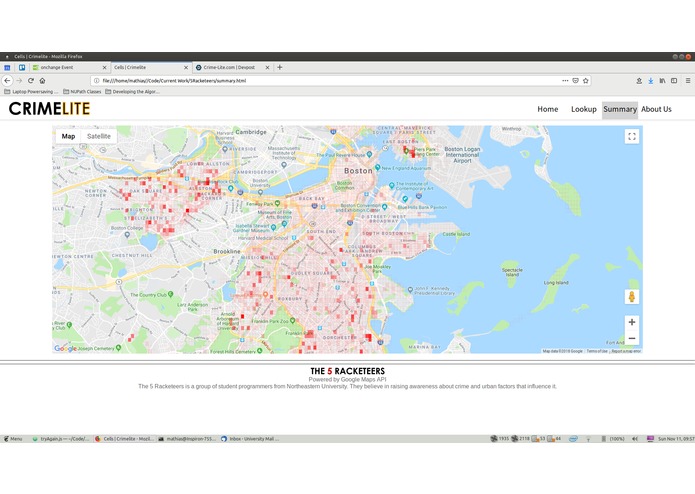
Task: Click the JFK Presidential Library marker
Action: click(x=410, y=289)
